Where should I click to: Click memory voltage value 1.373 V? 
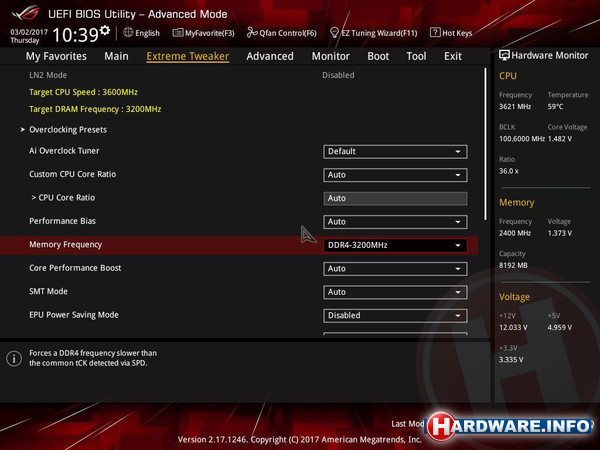[x=560, y=233]
